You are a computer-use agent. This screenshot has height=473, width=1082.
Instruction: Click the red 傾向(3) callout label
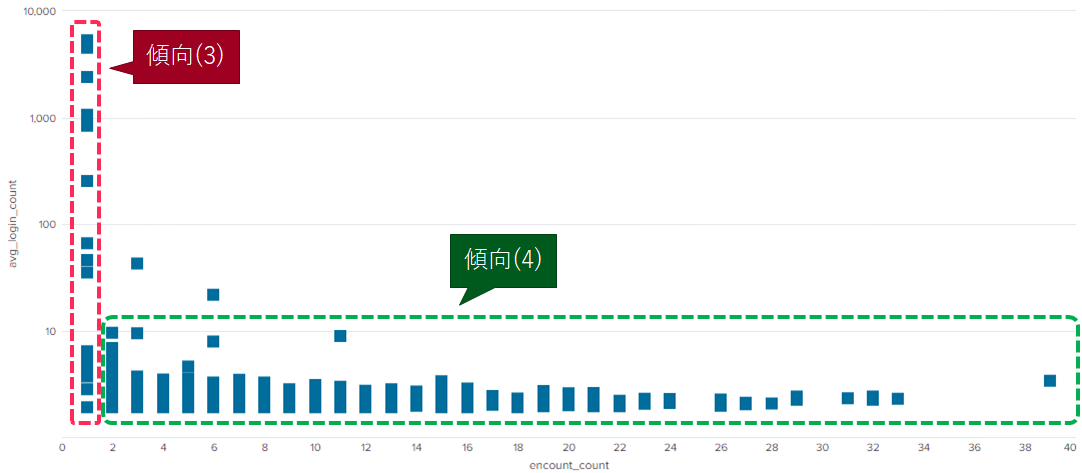click(x=186, y=56)
